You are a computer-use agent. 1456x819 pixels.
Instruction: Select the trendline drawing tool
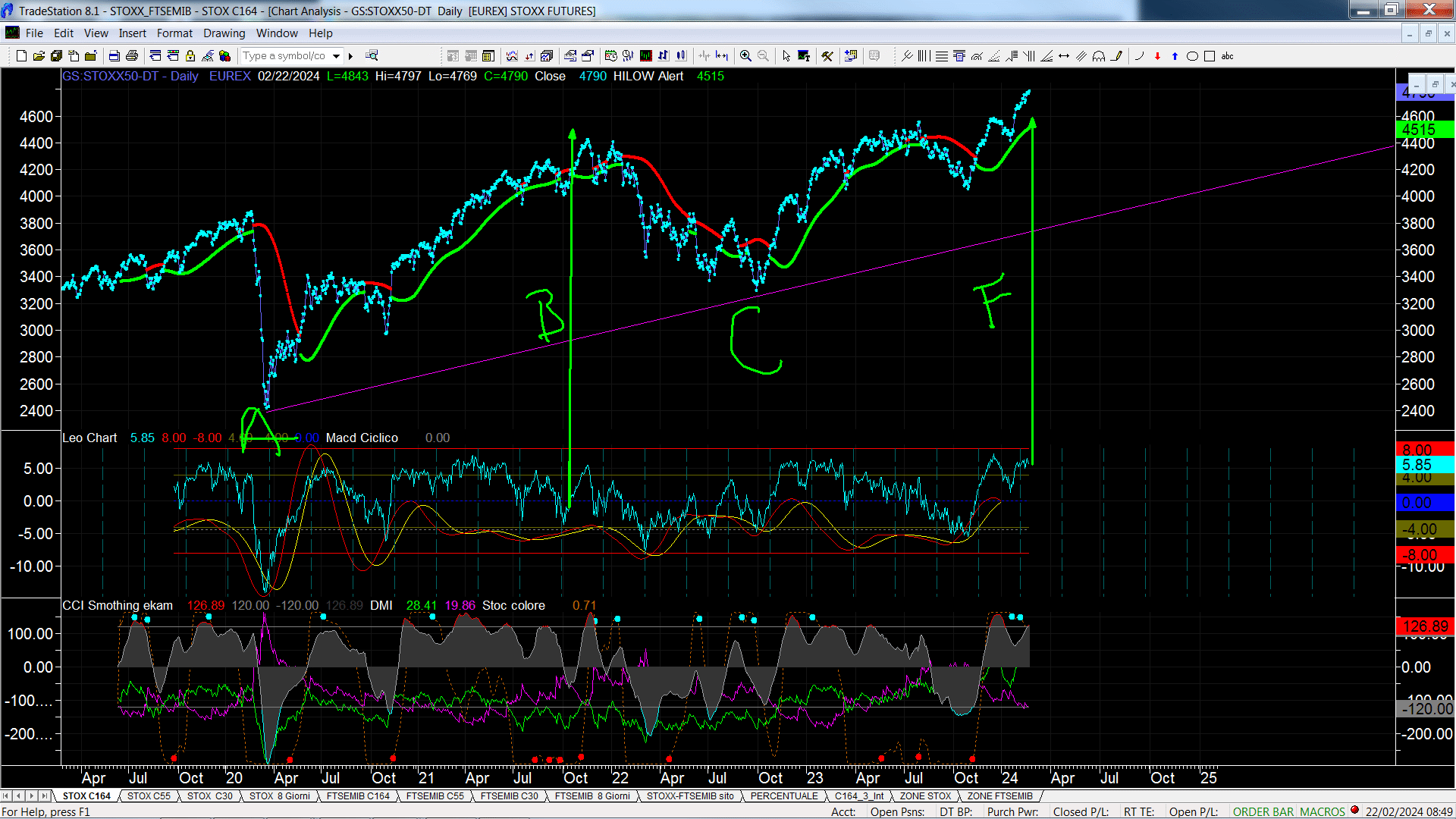point(906,55)
